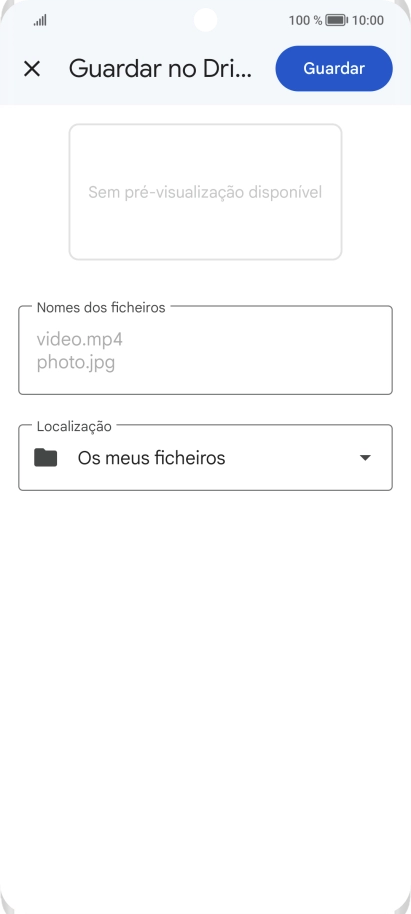The height and width of the screenshot is (914, 411).
Task: Open the Localização dropdown arrow
Action: tap(365, 458)
